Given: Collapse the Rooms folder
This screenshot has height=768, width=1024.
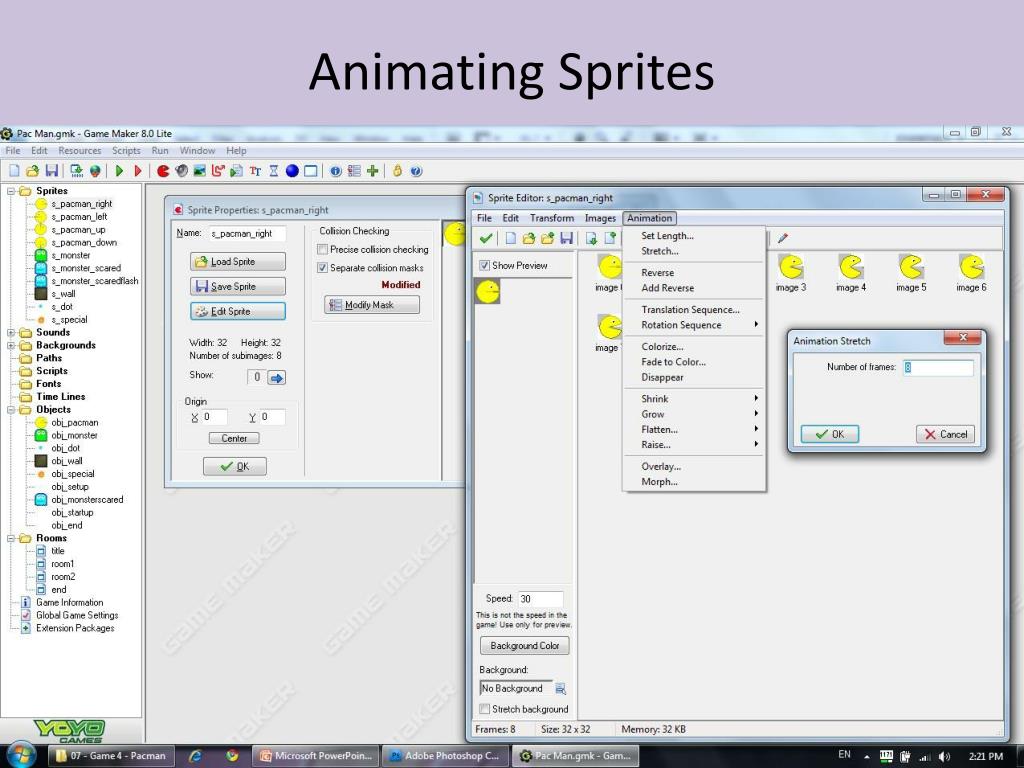Looking at the screenshot, I should click(x=11, y=539).
